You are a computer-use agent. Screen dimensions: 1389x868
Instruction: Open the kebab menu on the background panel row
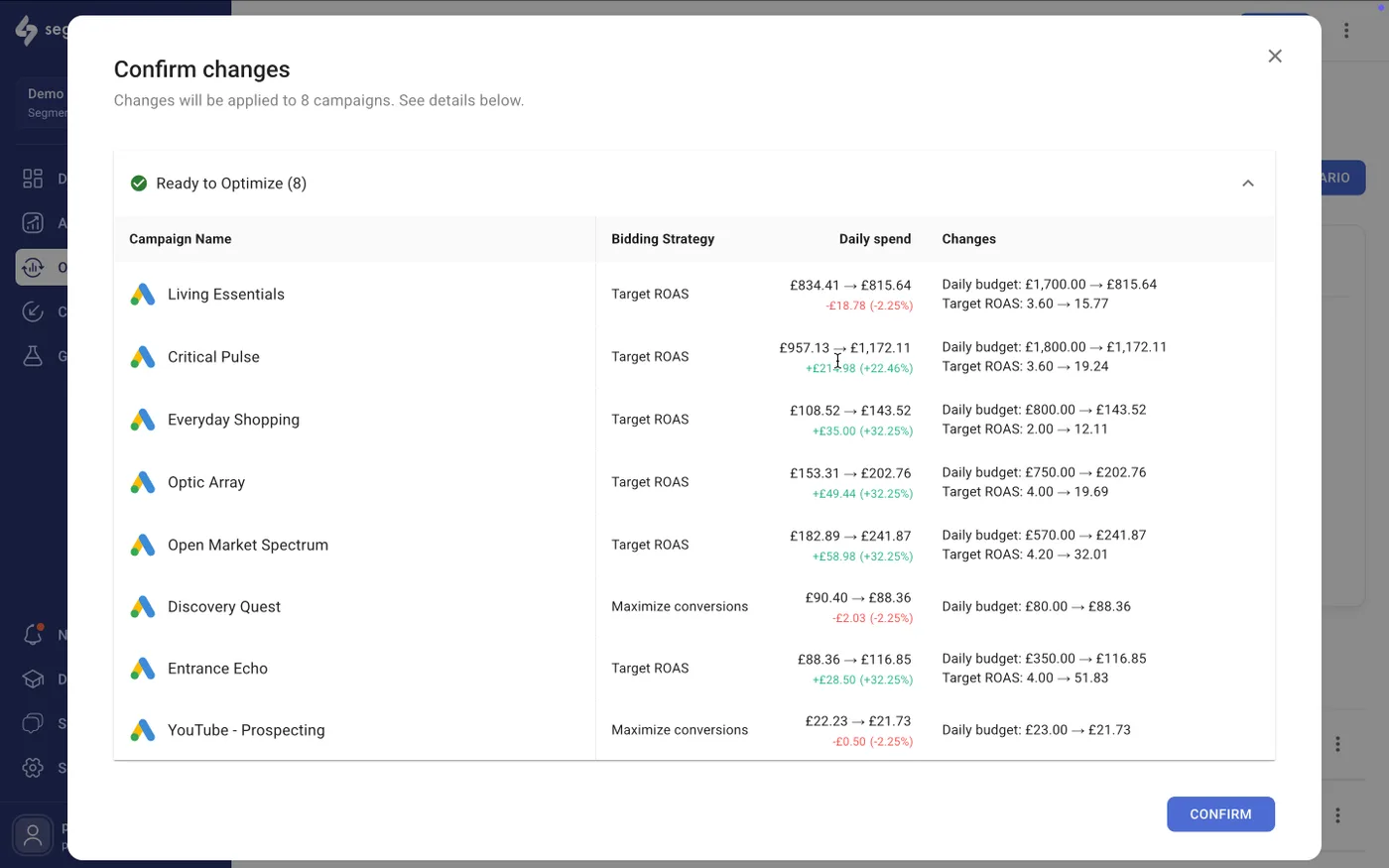pos(1337,742)
